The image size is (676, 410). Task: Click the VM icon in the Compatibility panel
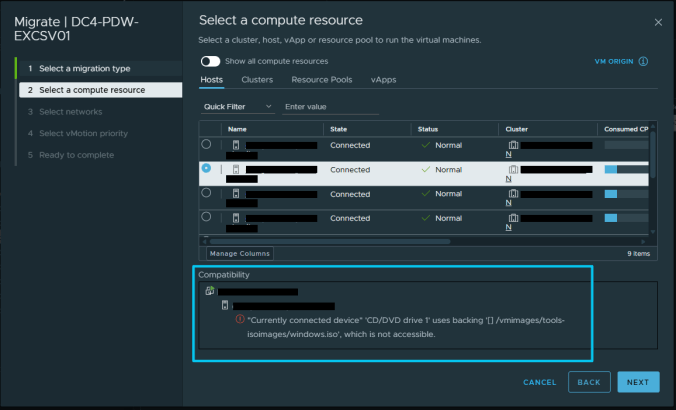coord(210,292)
